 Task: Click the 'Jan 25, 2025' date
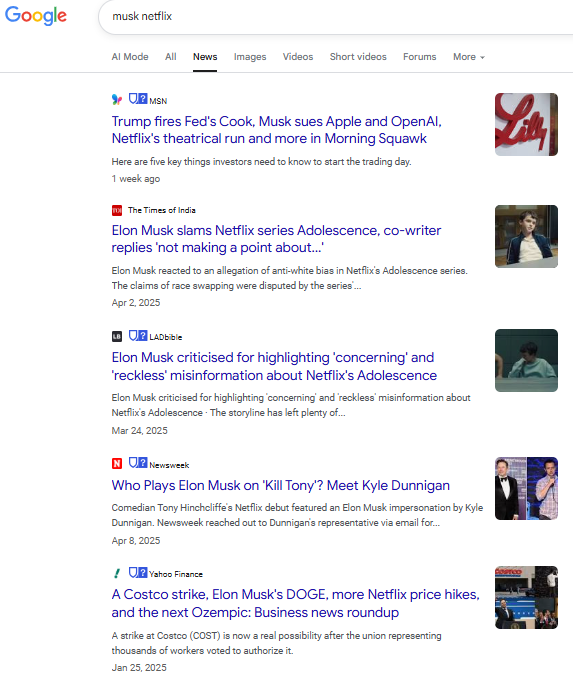[x=139, y=668]
